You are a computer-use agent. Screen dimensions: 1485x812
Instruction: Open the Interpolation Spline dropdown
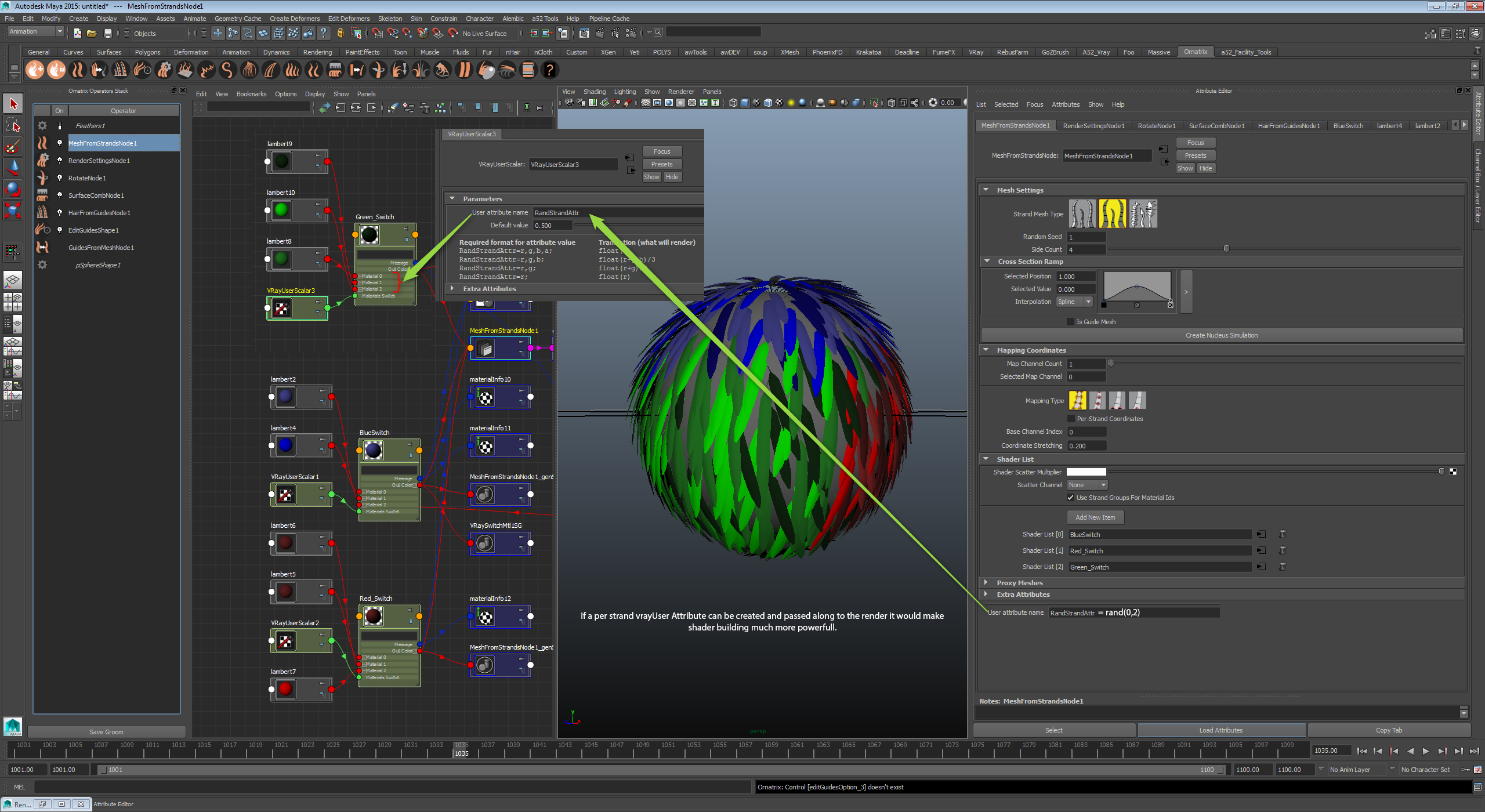tap(1075, 302)
